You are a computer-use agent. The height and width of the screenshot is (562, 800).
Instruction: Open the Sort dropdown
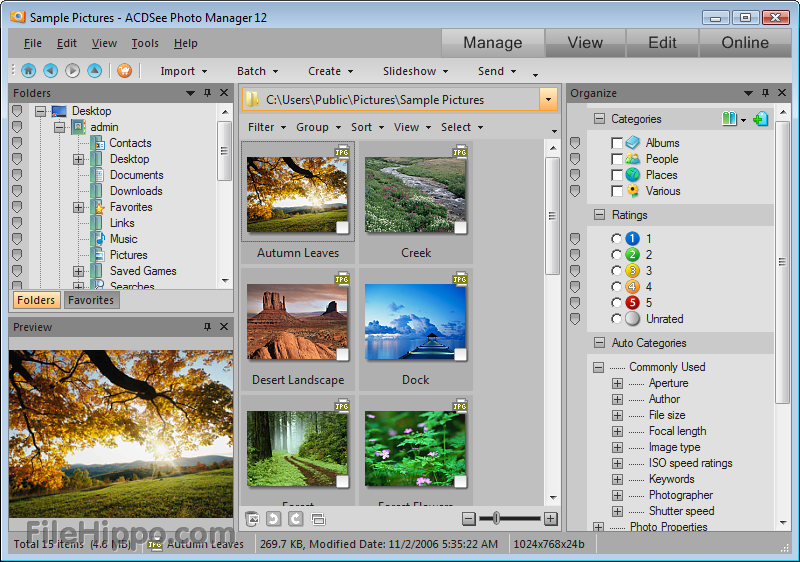(x=367, y=127)
